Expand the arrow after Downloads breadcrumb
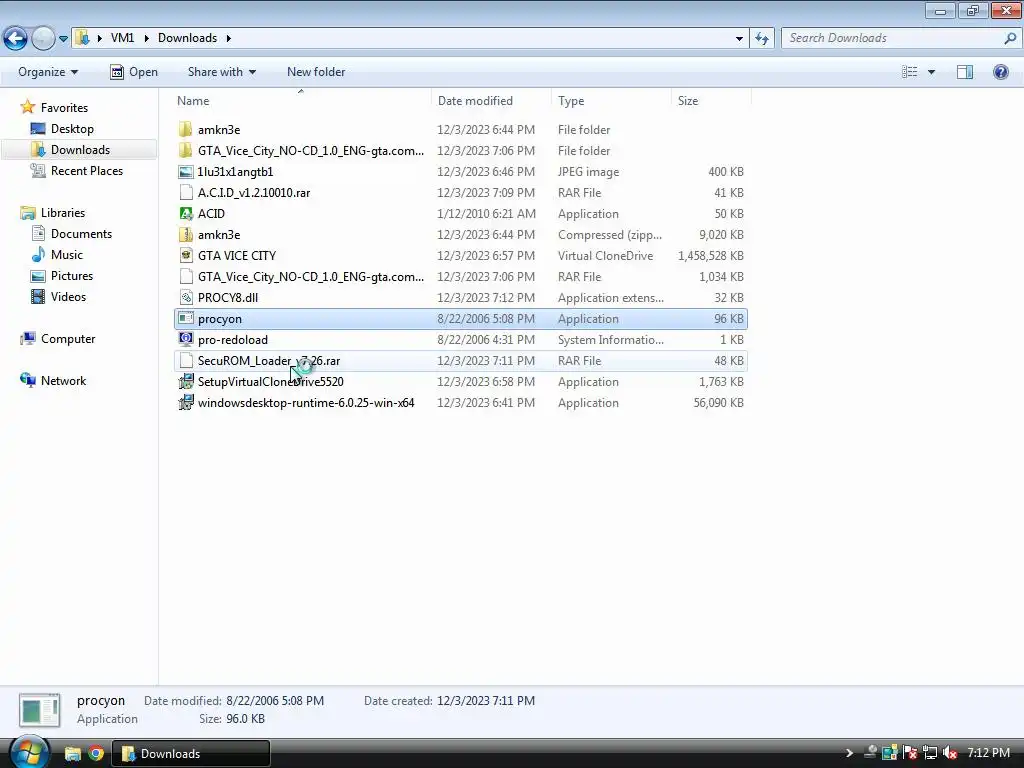 (229, 38)
